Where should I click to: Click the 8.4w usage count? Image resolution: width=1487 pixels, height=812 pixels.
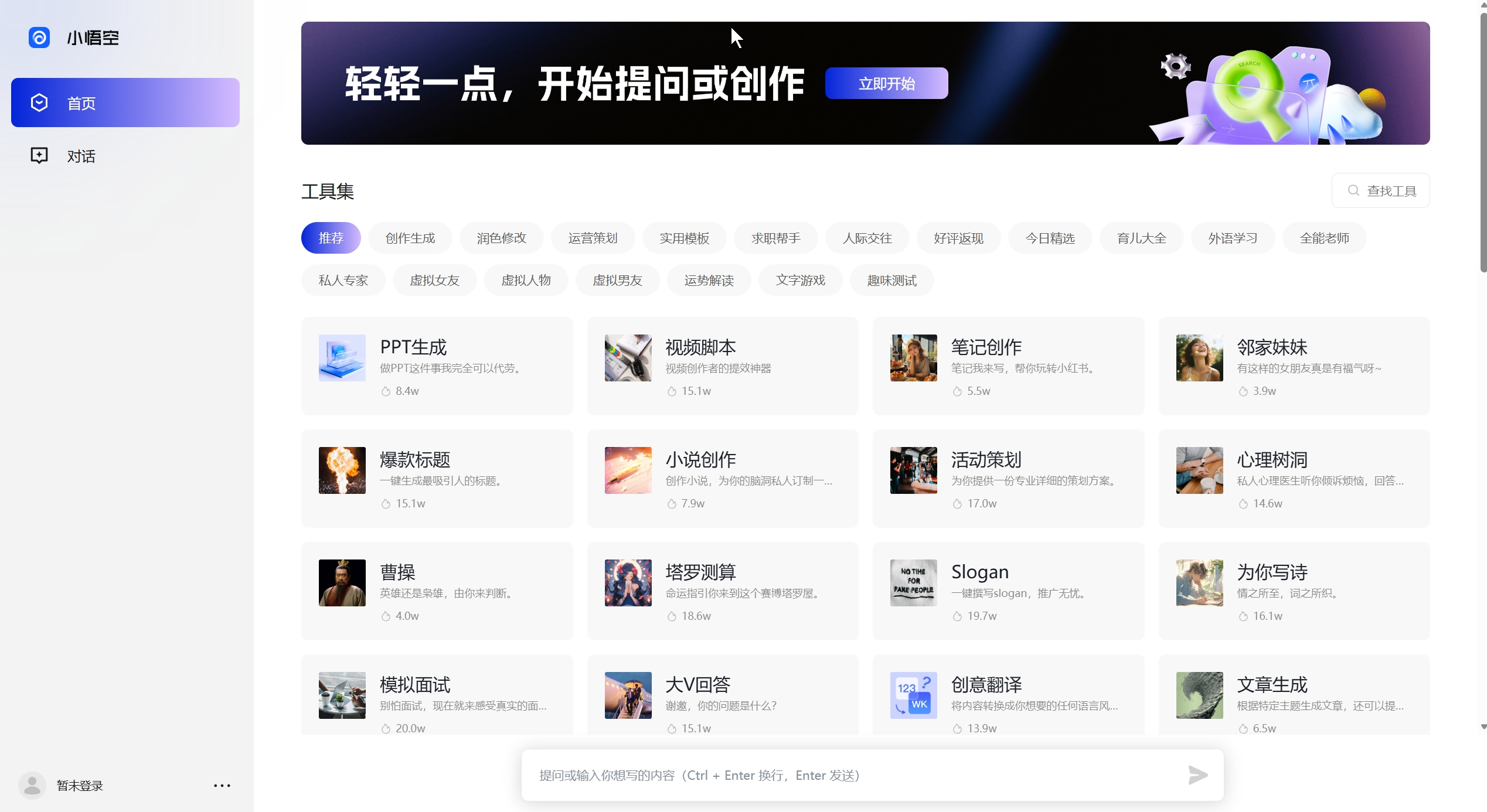[407, 391]
